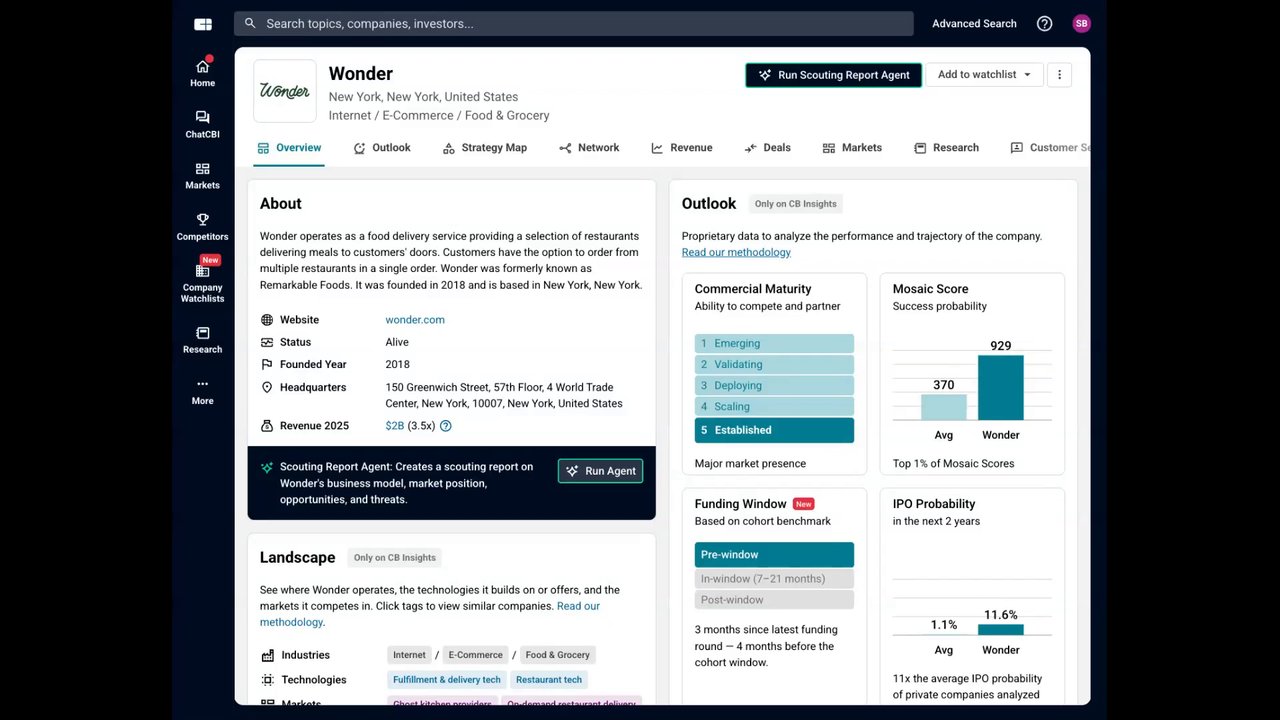
Task: Click the Scouting Report Agent sparkle icon
Action: (267, 467)
